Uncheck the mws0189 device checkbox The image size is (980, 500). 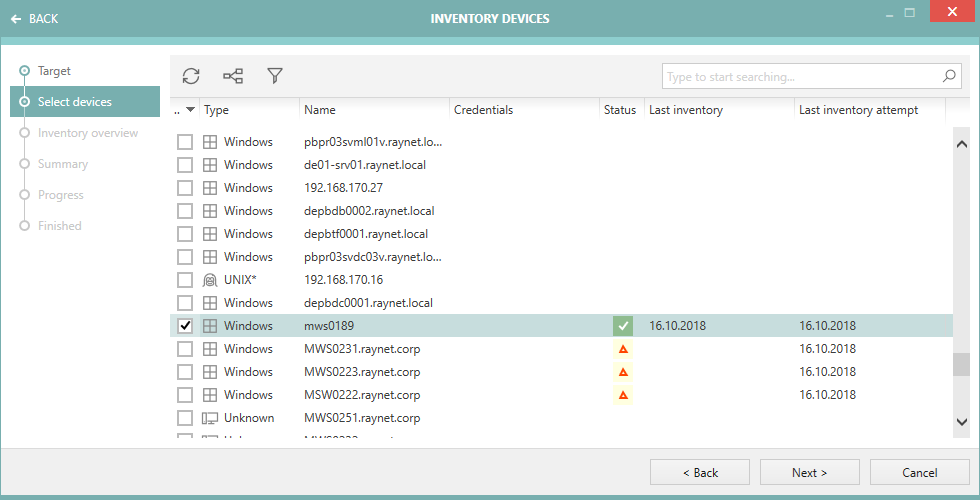185,326
